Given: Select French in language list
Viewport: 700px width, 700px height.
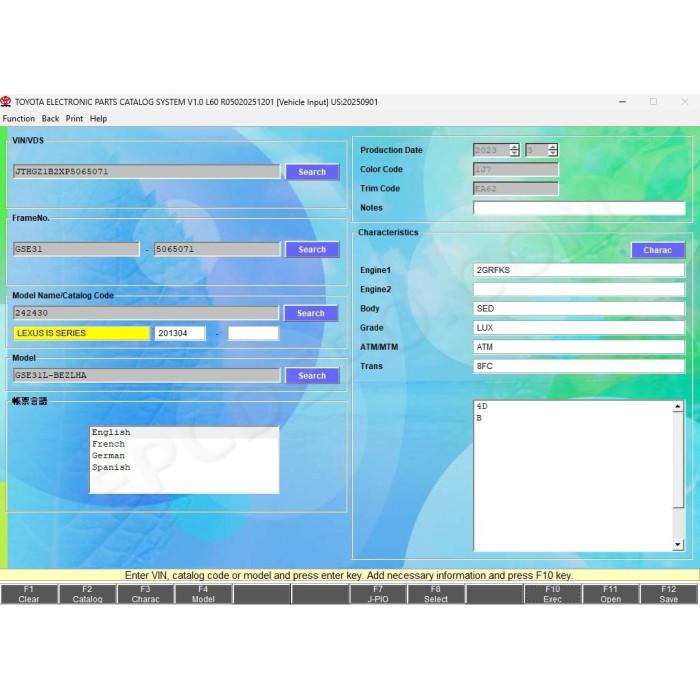Looking at the screenshot, I should 184,444.
